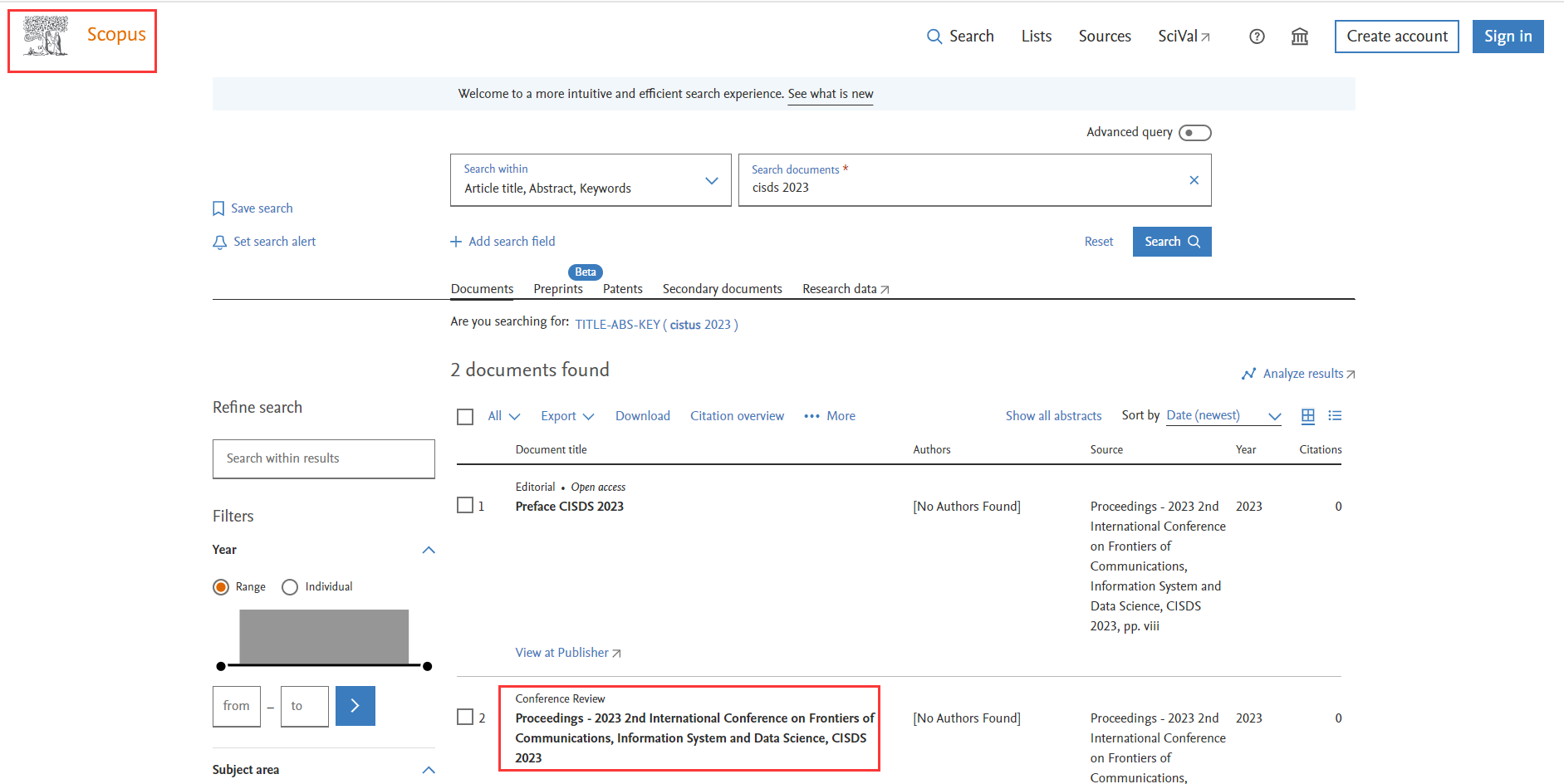The width and height of the screenshot is (1564, 784).
Task: Click magnifier icon next to Search nav
Action: click(x=934, y=37)
